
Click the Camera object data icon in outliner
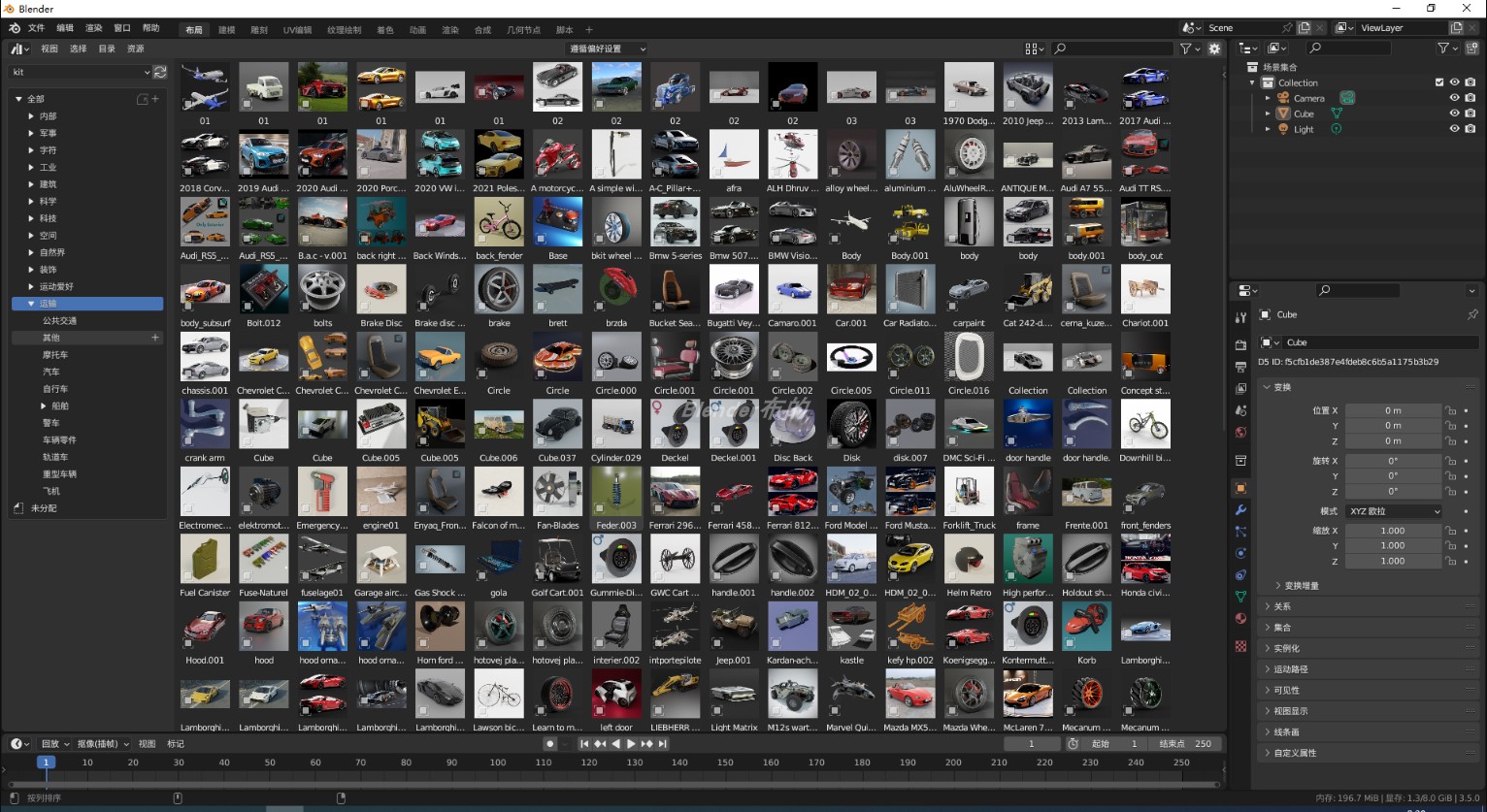click(1347, 98)
